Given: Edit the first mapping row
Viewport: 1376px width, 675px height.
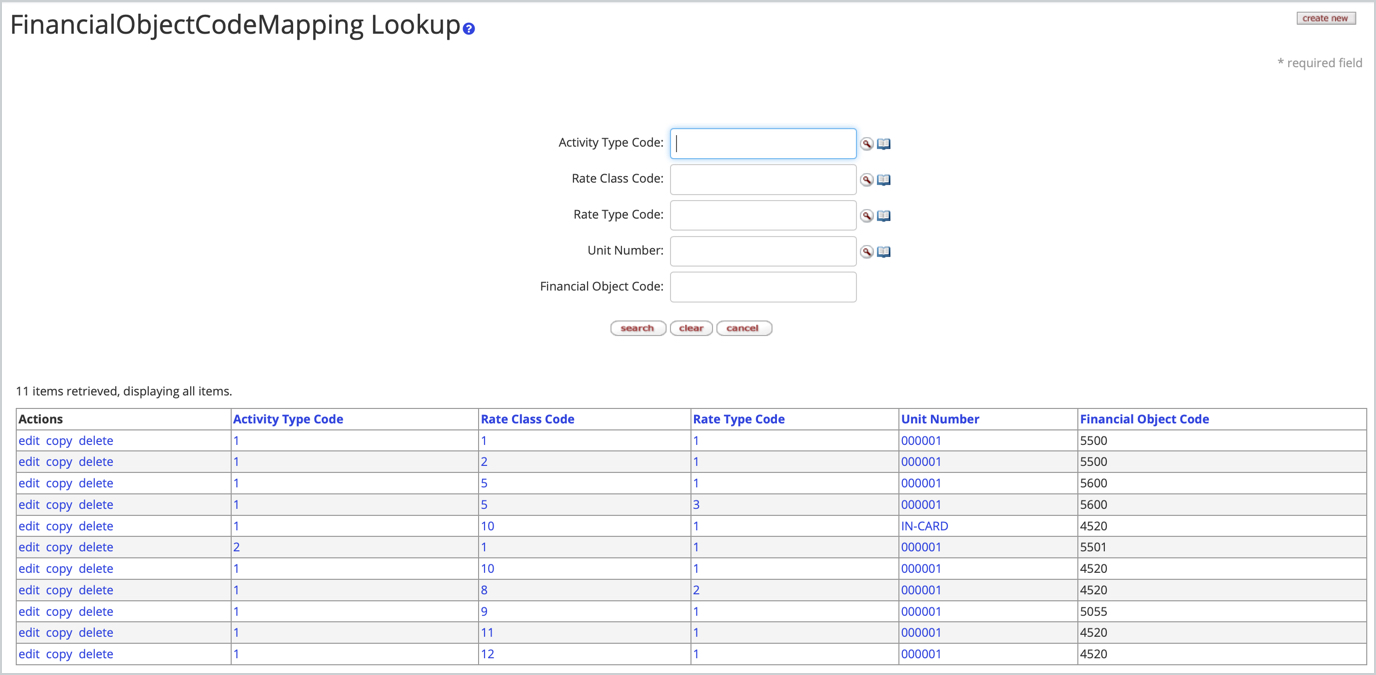Looking at the screenshot, I should (x=28, y=440).
